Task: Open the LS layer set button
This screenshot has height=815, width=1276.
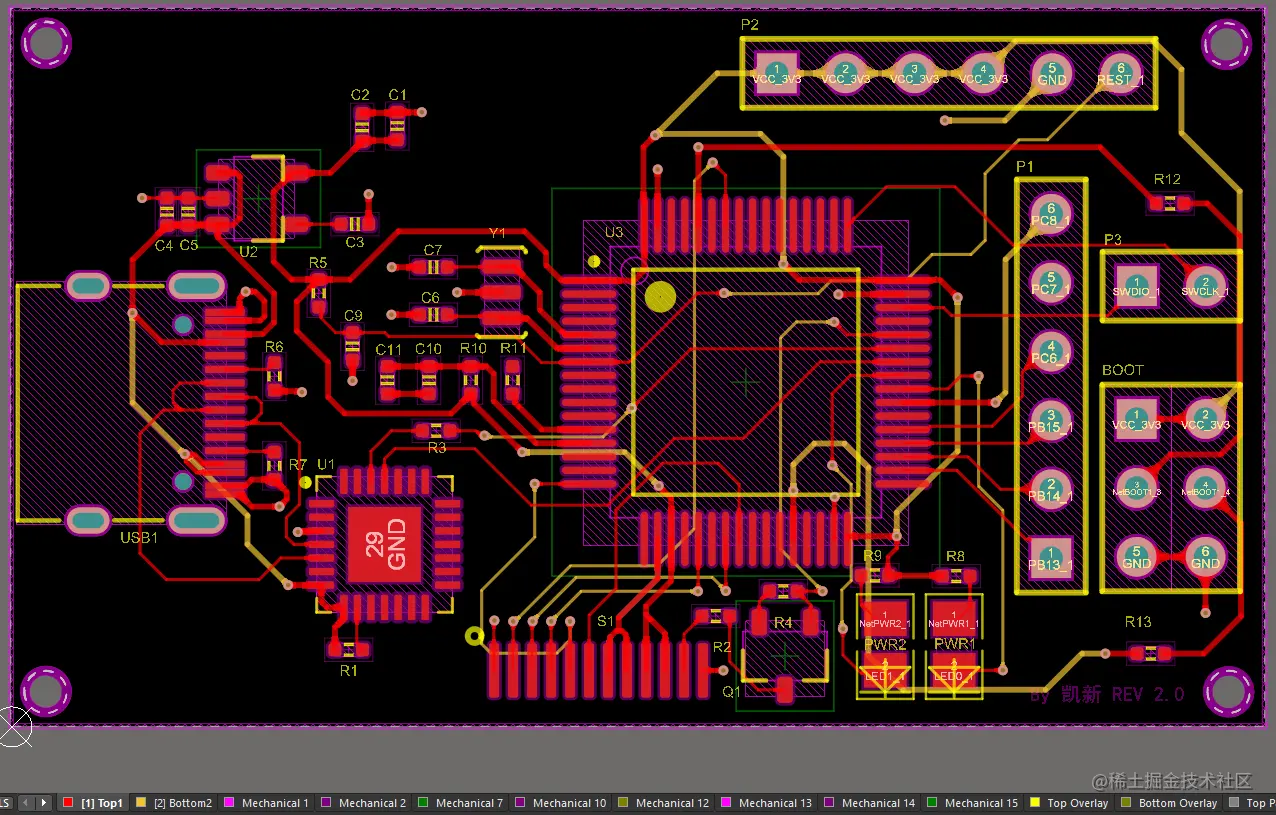Action: (6, 803)
